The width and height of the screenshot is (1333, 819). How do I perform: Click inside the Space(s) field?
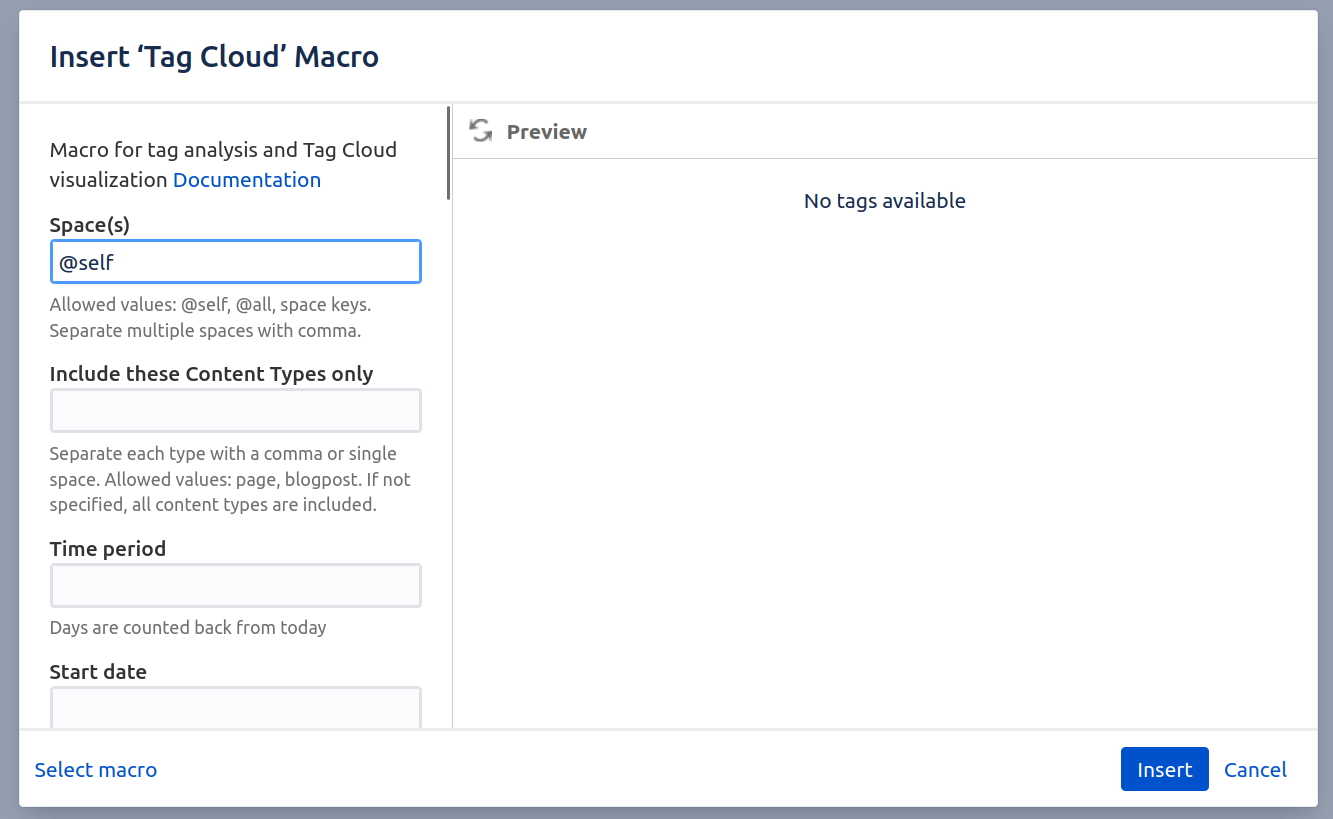click(x=235, y=261)
